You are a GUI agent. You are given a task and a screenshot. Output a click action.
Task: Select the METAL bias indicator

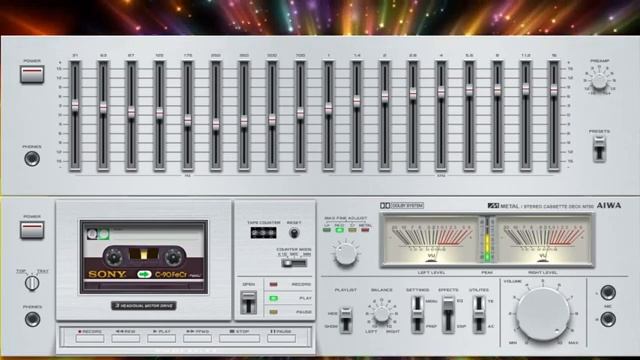pyautogui.click(x=365, y=230)
